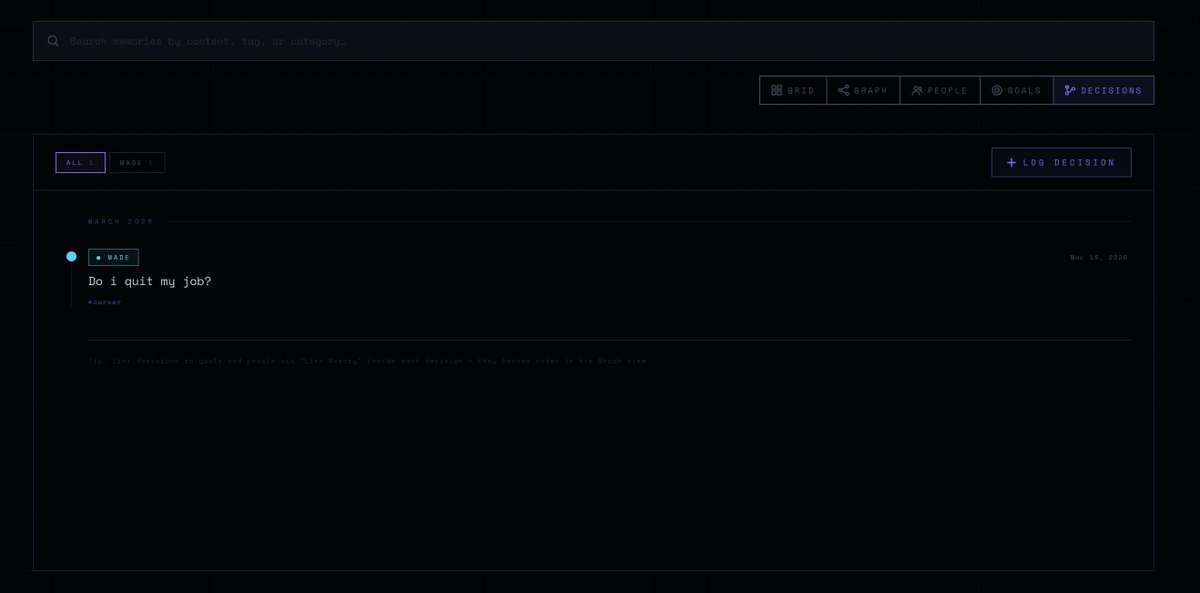Open the Graph view

(x=863, y=90)
